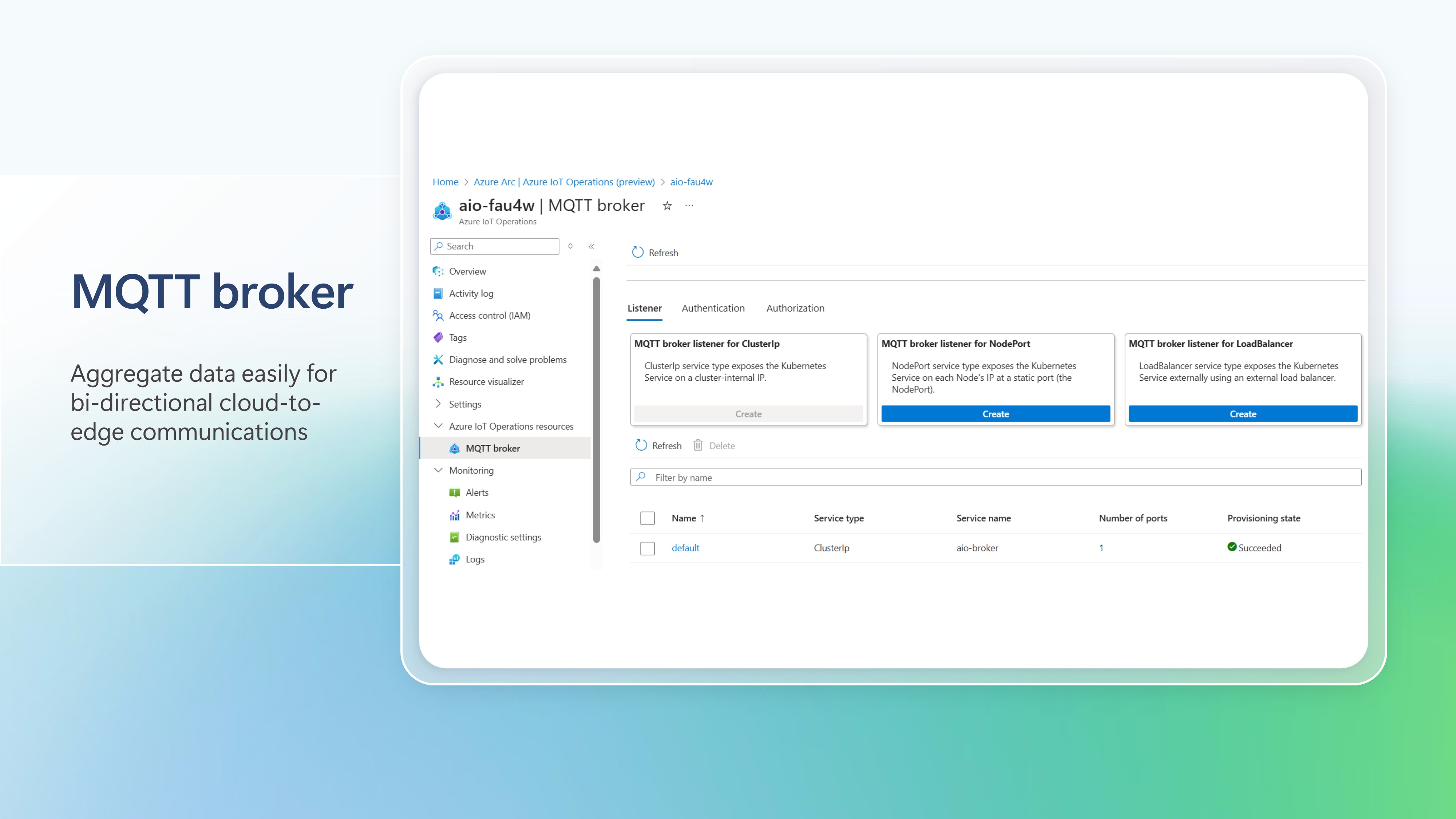Collapse the sidebar with double chevron
The width and height of the screenshot is (1456, 819).
[x=591, y=246]
